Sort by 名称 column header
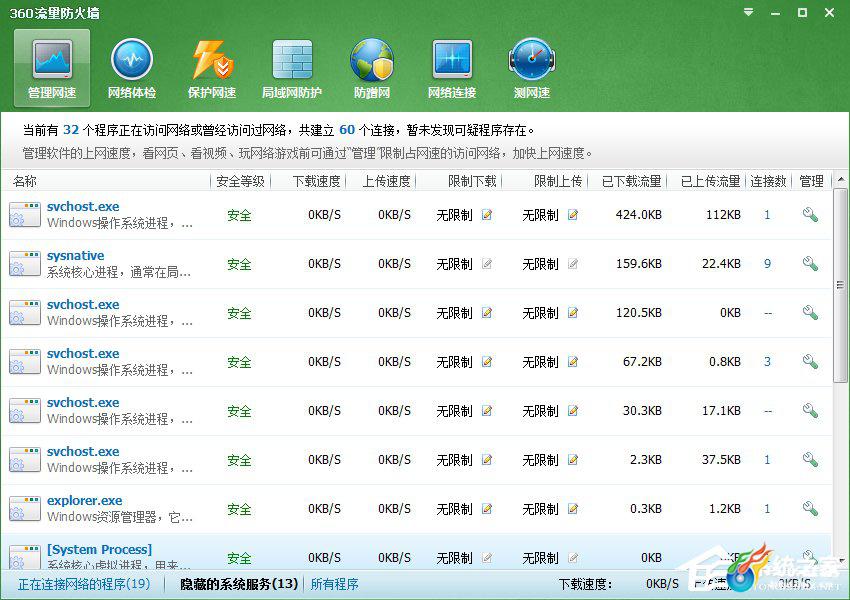The height and width of the screenshot is (600, 850). 25,181
